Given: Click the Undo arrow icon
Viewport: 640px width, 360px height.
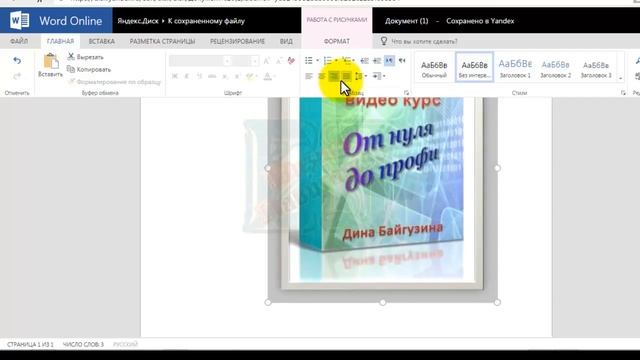Looking at the screenshot, I should point(17,61).
